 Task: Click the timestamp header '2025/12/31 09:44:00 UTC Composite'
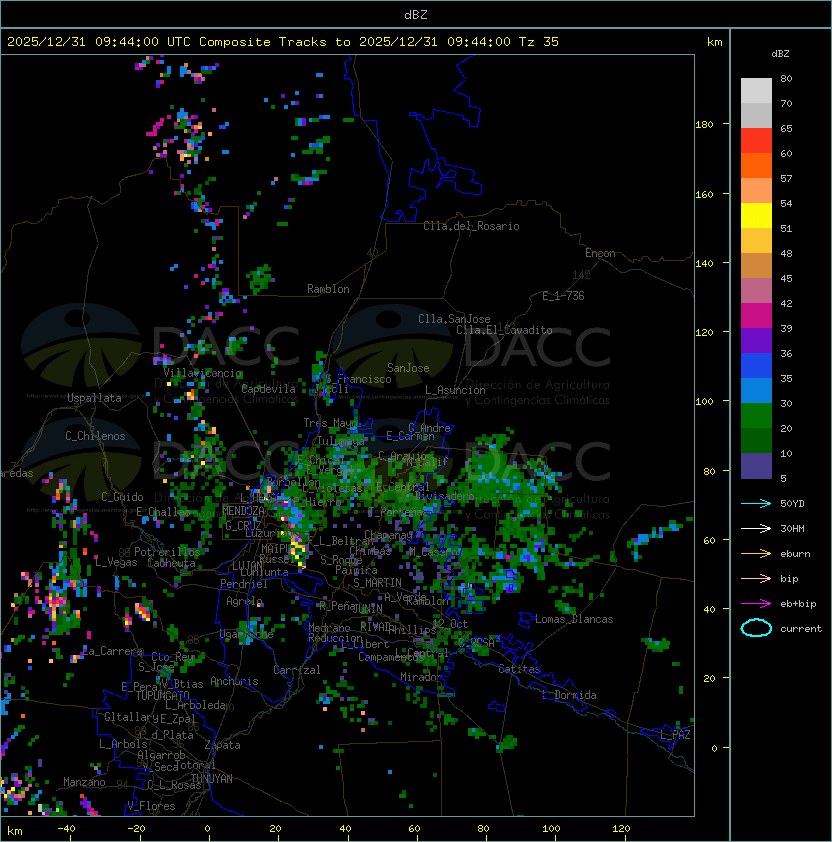(x=139, y=42)
